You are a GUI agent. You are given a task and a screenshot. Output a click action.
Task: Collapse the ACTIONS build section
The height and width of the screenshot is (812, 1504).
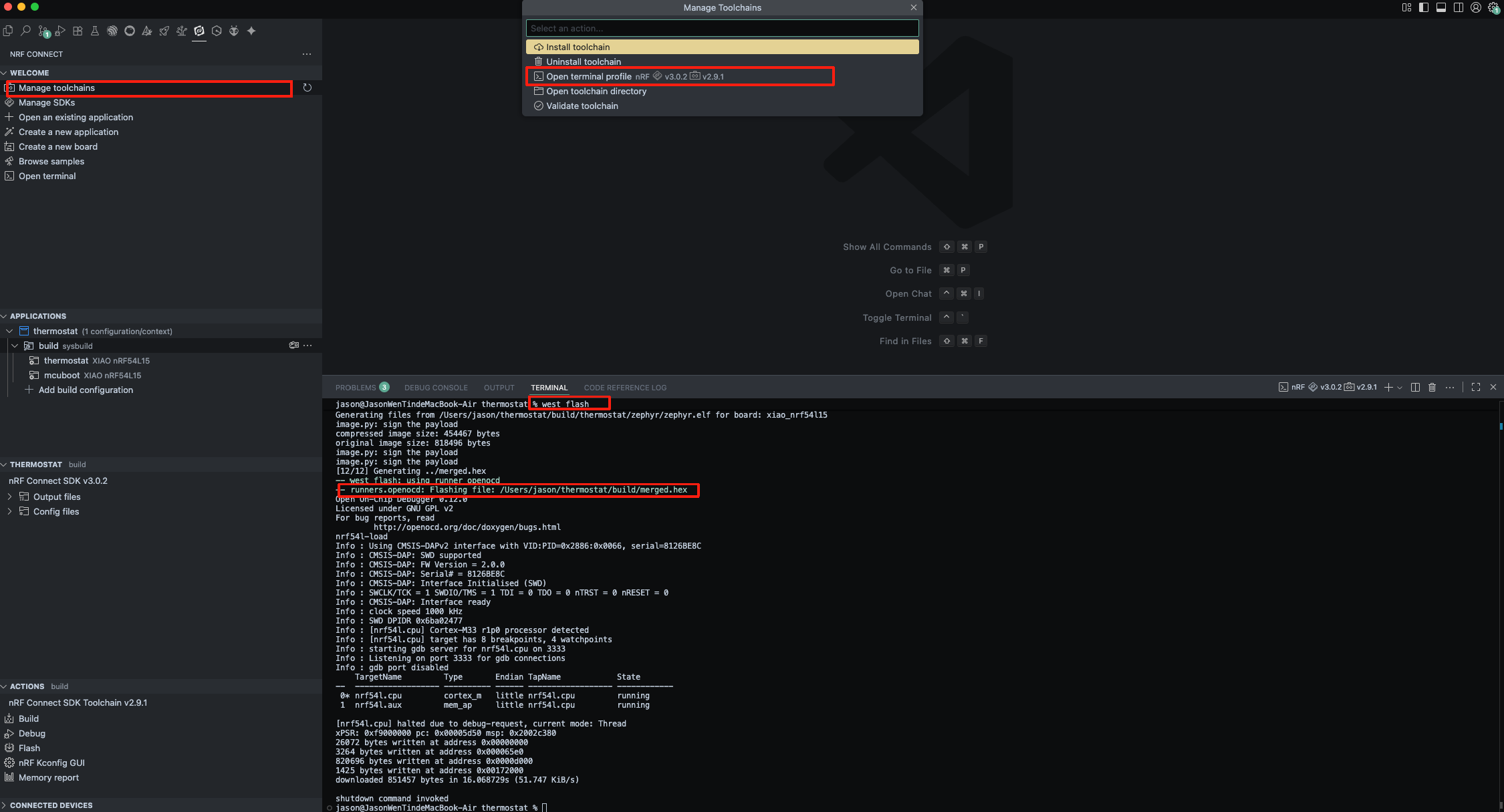pyautogui.click(x=4, y=686)
